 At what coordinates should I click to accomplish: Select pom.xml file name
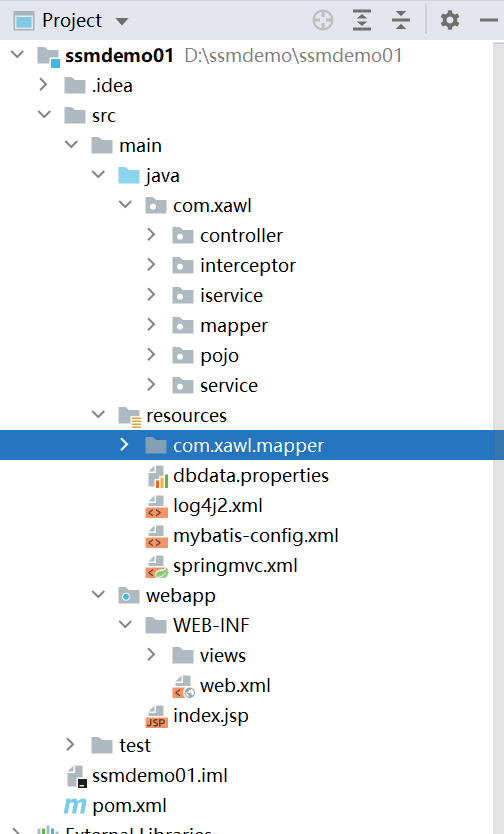(x=130, y=806)
